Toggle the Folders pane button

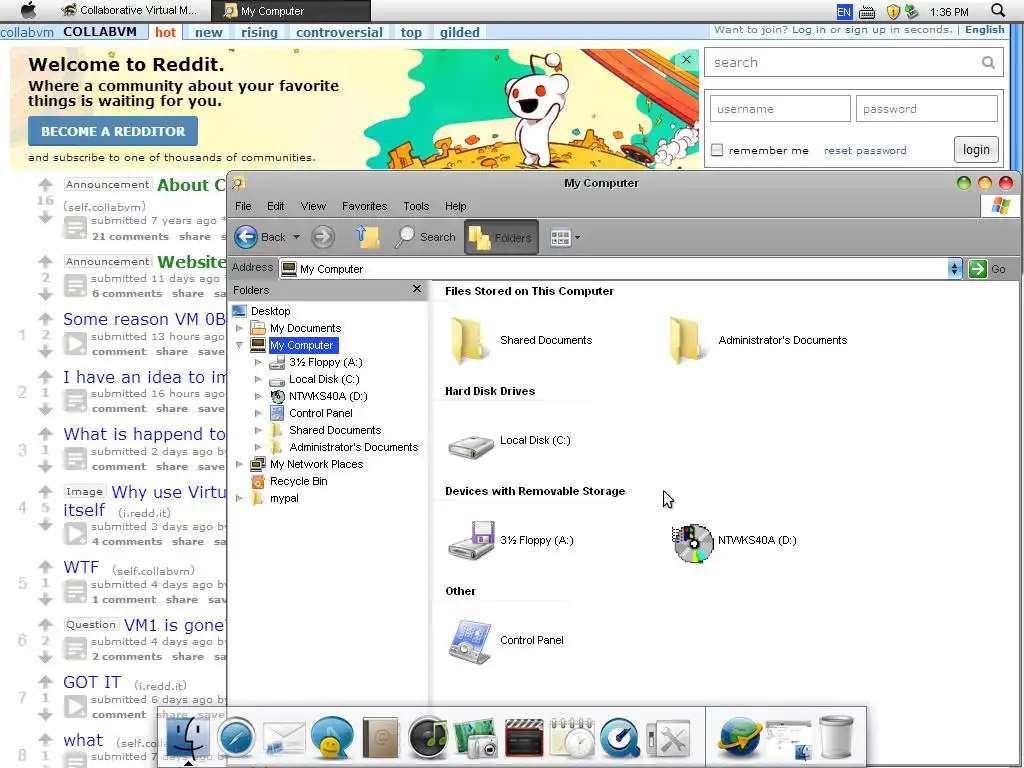(x=501, y=237)
